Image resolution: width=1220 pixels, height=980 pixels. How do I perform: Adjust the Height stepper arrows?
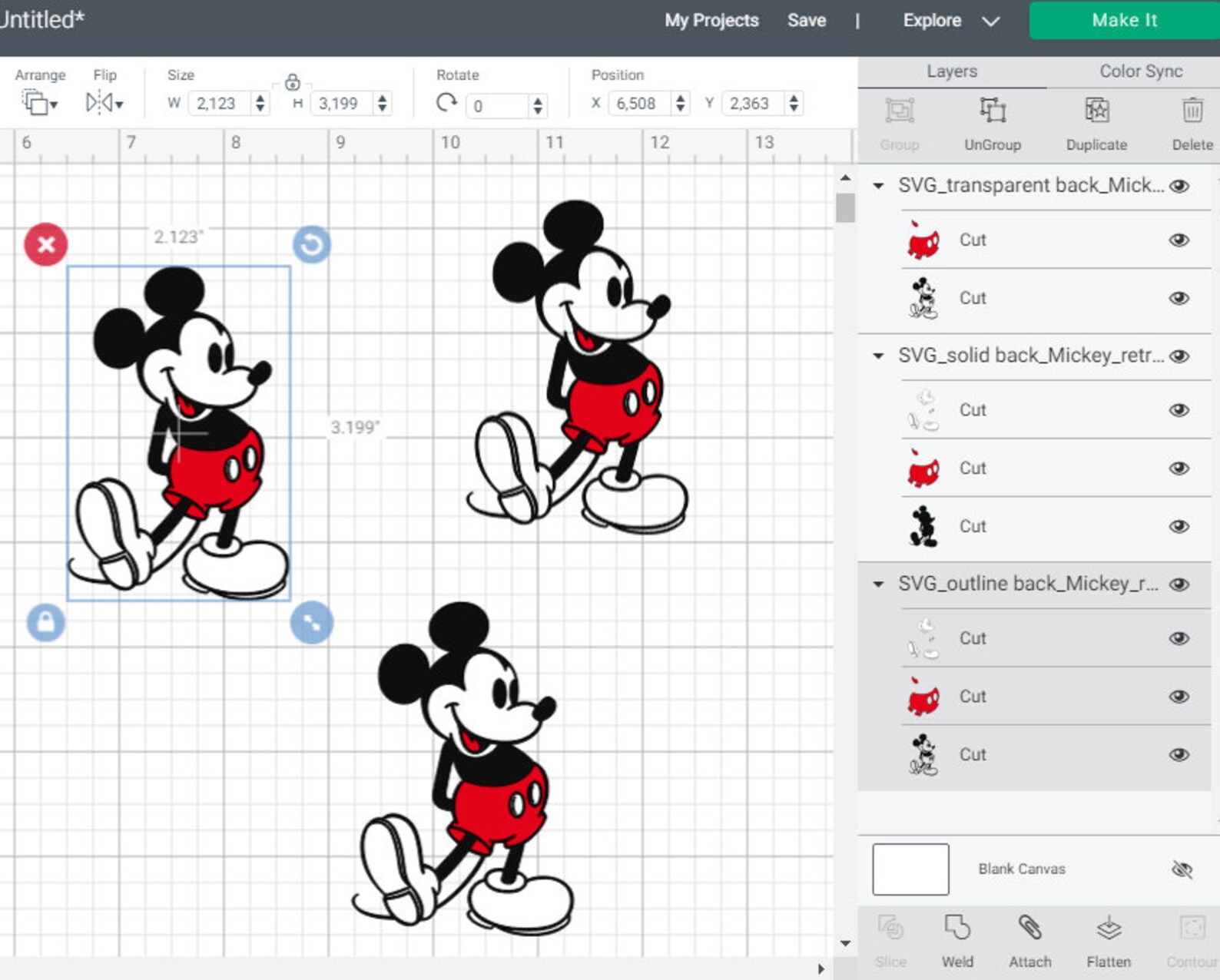pyautogui.click(x=383, y=104)
